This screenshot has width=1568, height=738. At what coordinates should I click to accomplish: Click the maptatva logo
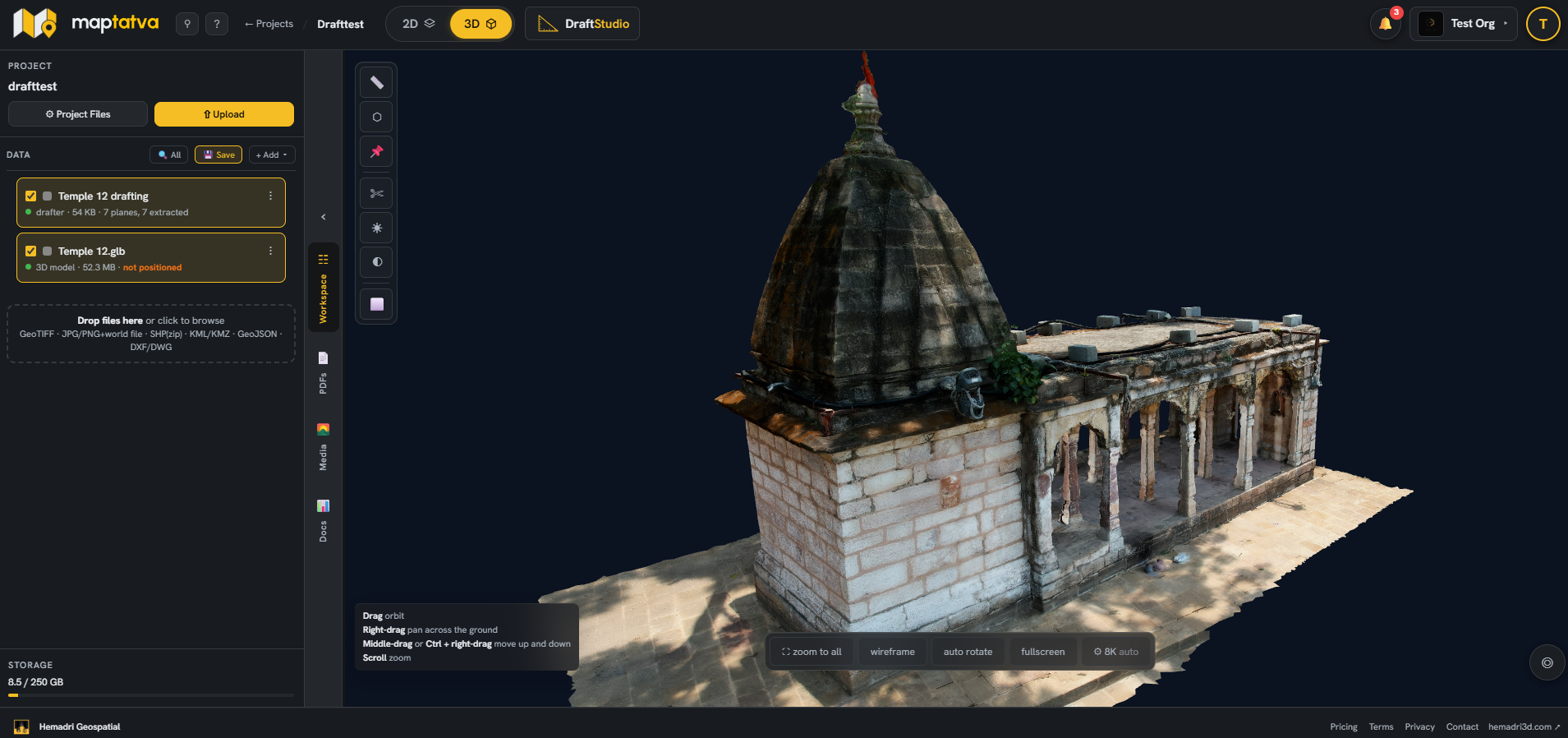[85, 23]
